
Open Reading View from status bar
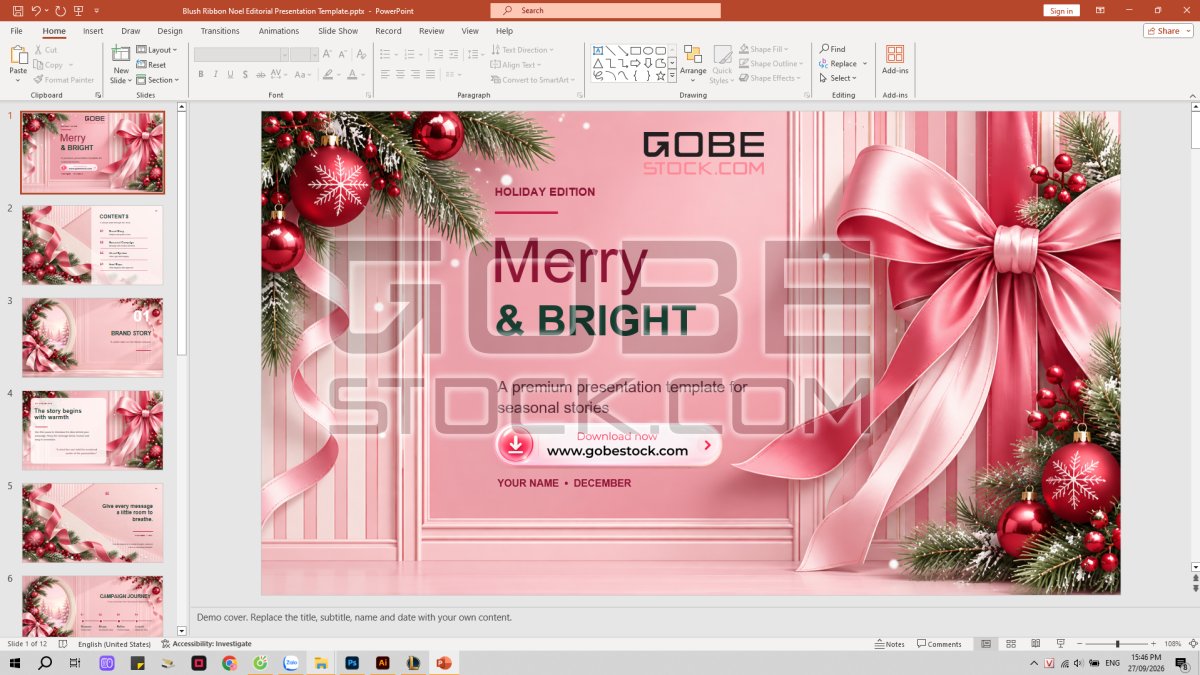pyautogui.click(x=1034, y=644)
